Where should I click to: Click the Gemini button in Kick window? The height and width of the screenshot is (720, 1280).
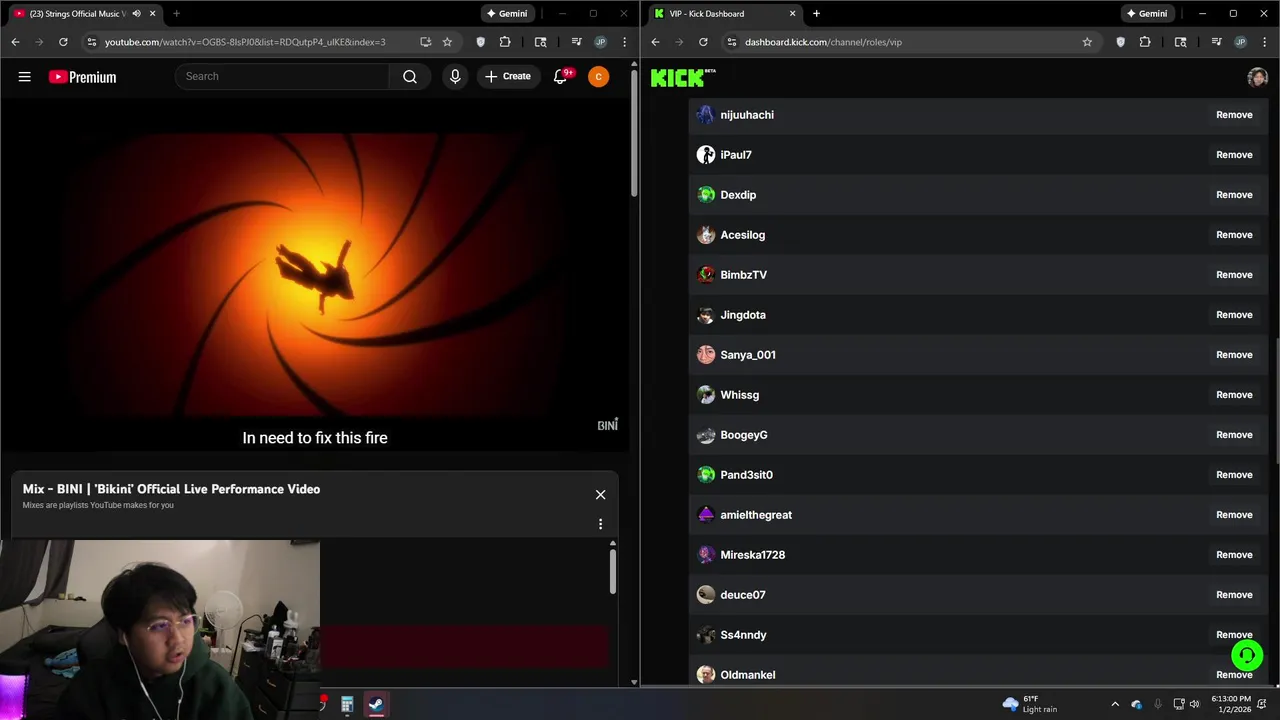pyautogui.click(x=1146, y=13)
